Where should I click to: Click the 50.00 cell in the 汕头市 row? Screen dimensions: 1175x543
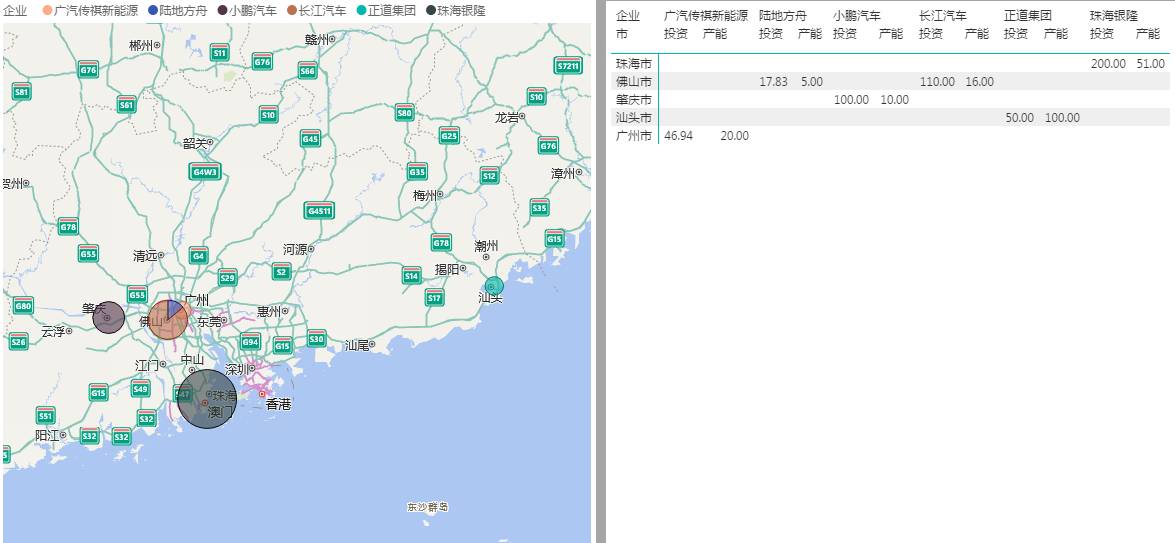(1019, 118)
